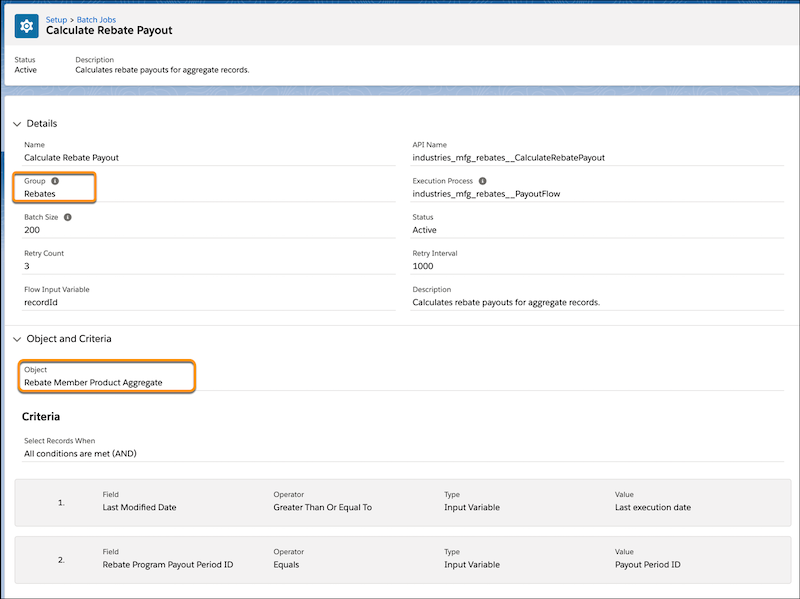This screenshot has height=599, width=800.
Task: Select the value Last execution date
Action: pyautogui.click(x=653, y=508)
